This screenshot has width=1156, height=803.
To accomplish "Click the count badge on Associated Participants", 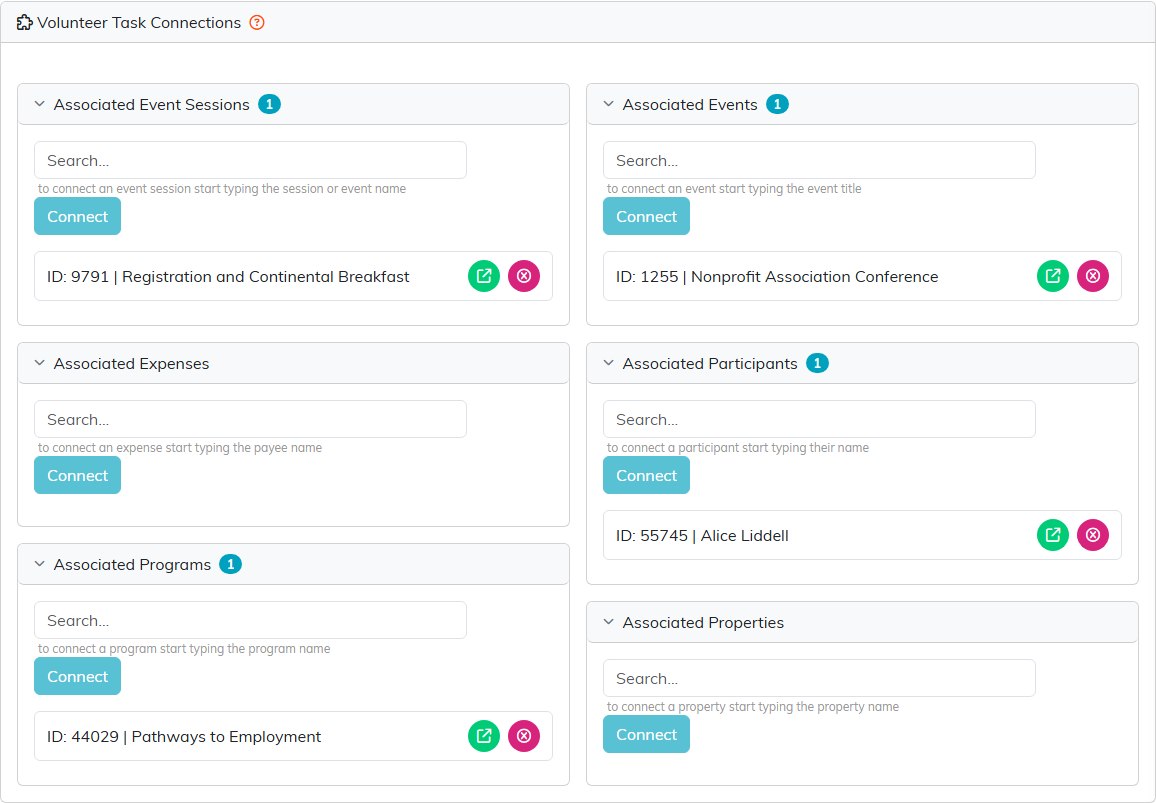I will click(x=818, y=364).
